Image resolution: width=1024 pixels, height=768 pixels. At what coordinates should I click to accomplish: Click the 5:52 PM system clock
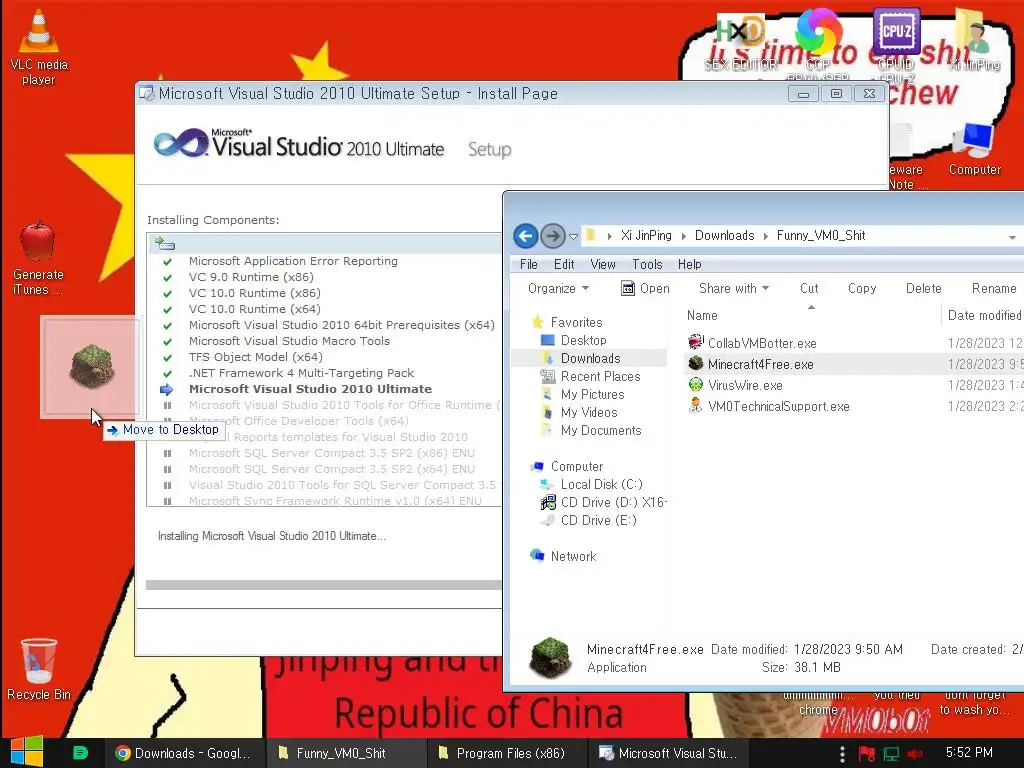969,752
